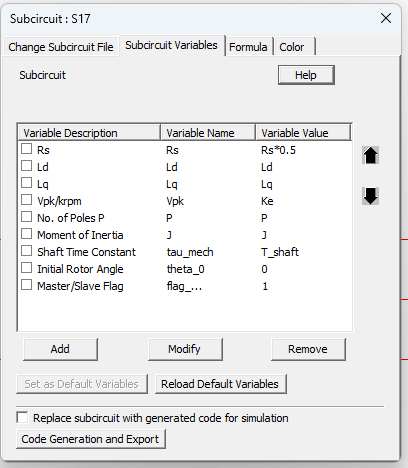Image resolution: width=408 pixels, height=468 pixels.
Task: Open Code Generation and Export
Action: click(x=91, y=439)
